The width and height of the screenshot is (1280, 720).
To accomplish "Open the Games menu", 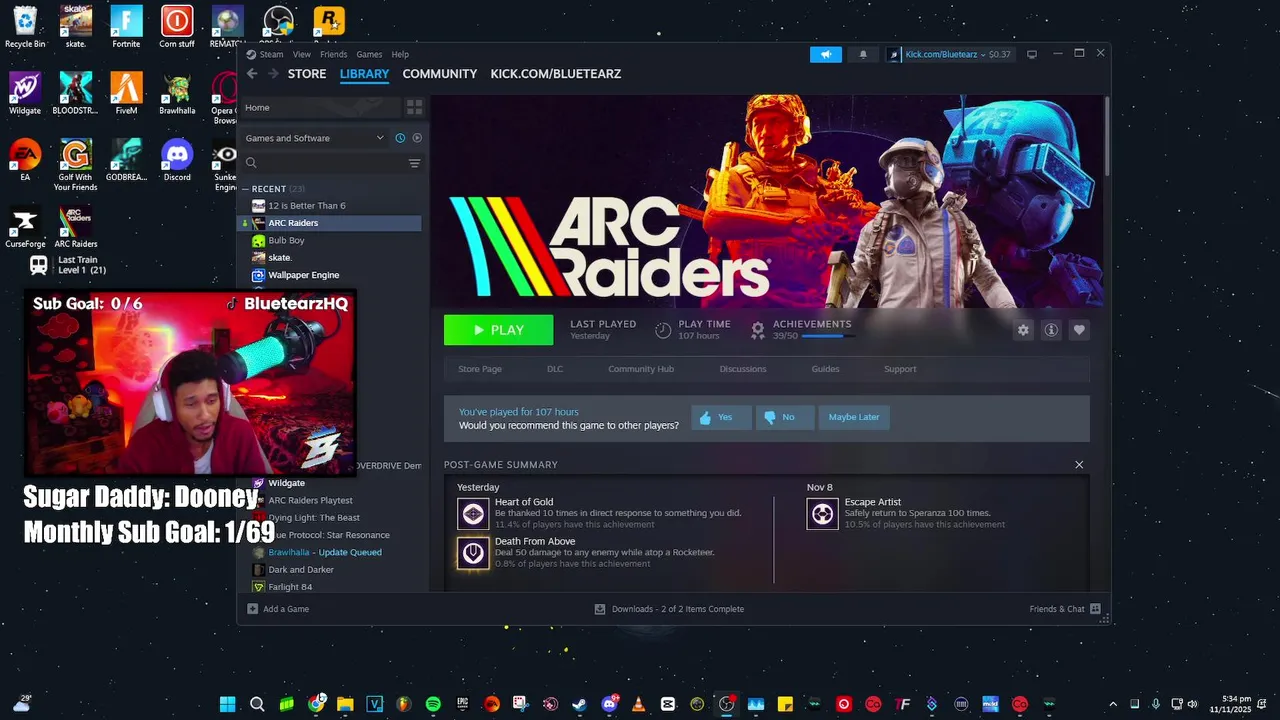I will point(369,54).
